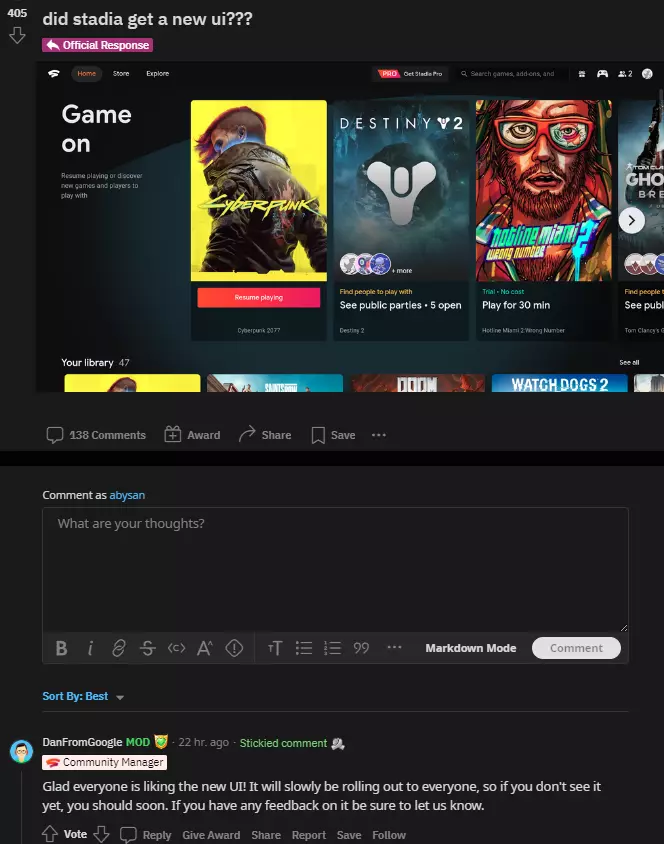Insert a bulleted list
The height and width of the screenshot is (844, 664).
pos(304,648)
